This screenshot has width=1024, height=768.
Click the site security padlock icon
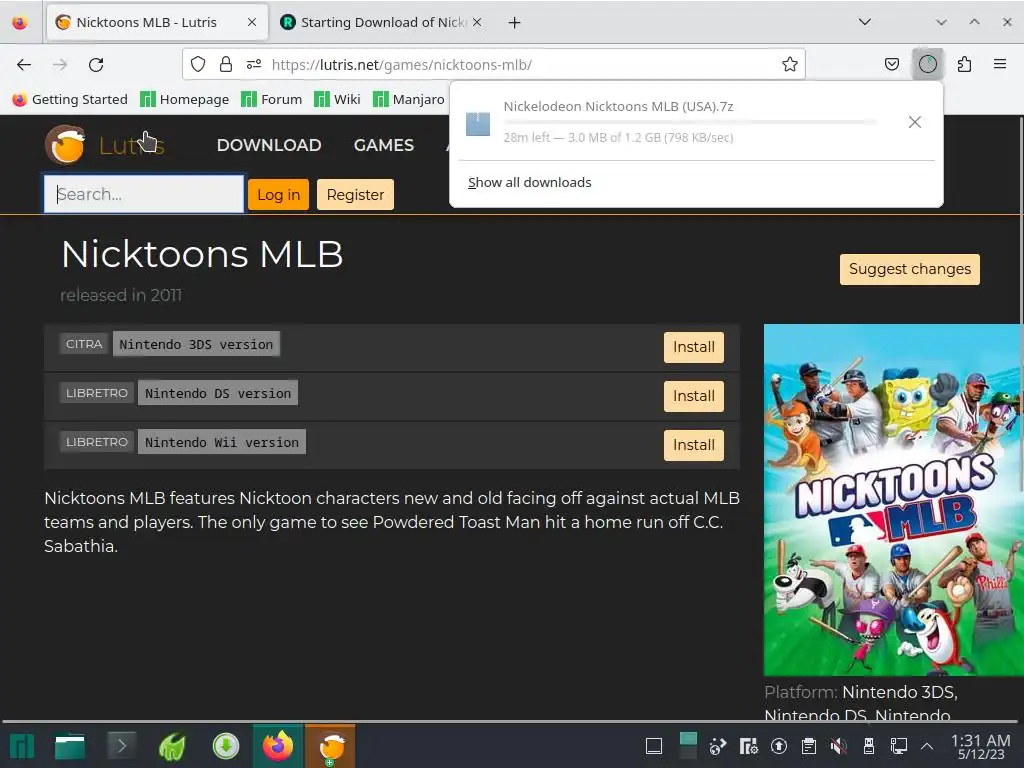pos(225,64)
